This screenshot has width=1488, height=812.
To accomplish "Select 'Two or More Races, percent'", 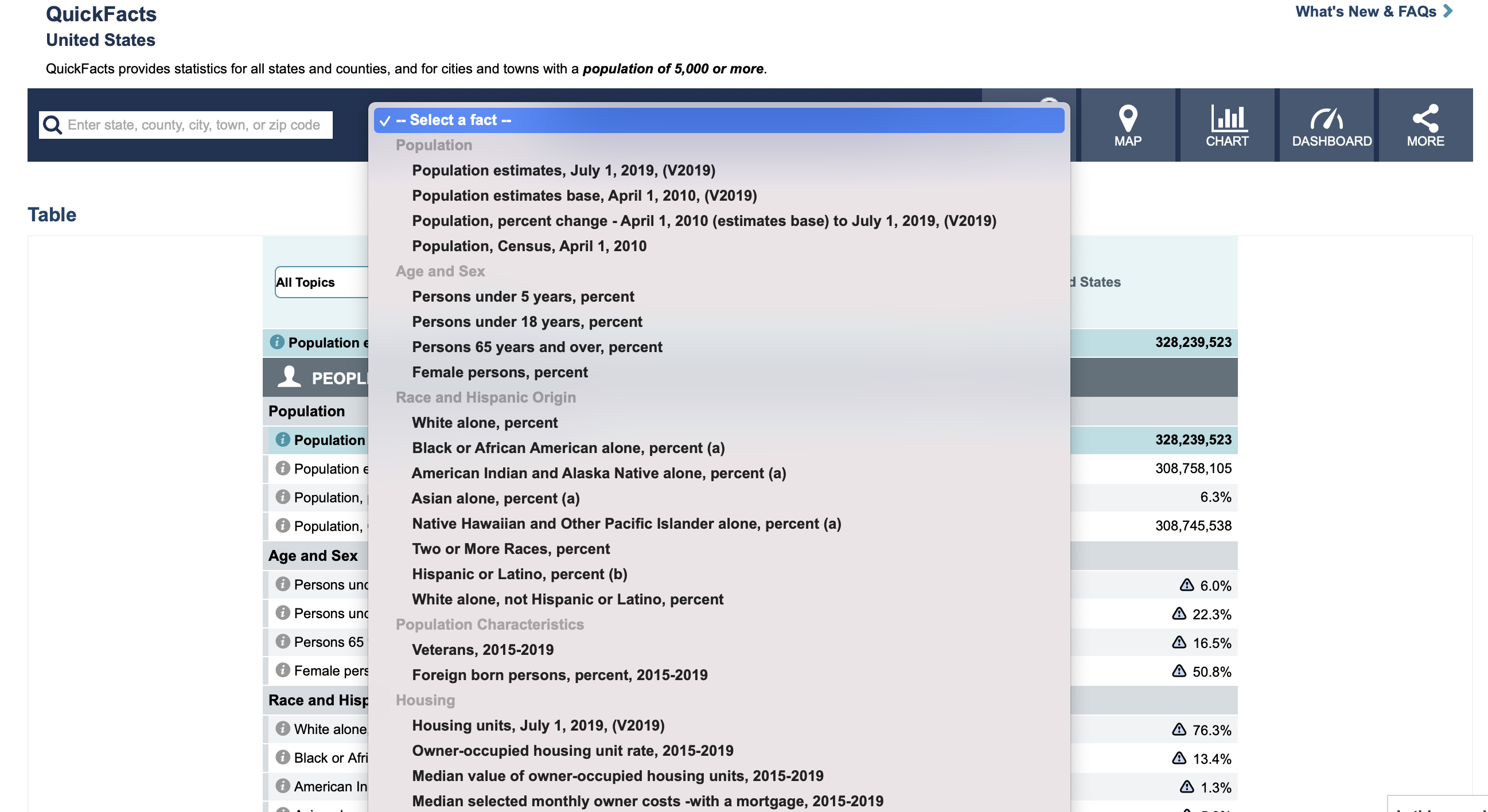I will click(511, 549).
